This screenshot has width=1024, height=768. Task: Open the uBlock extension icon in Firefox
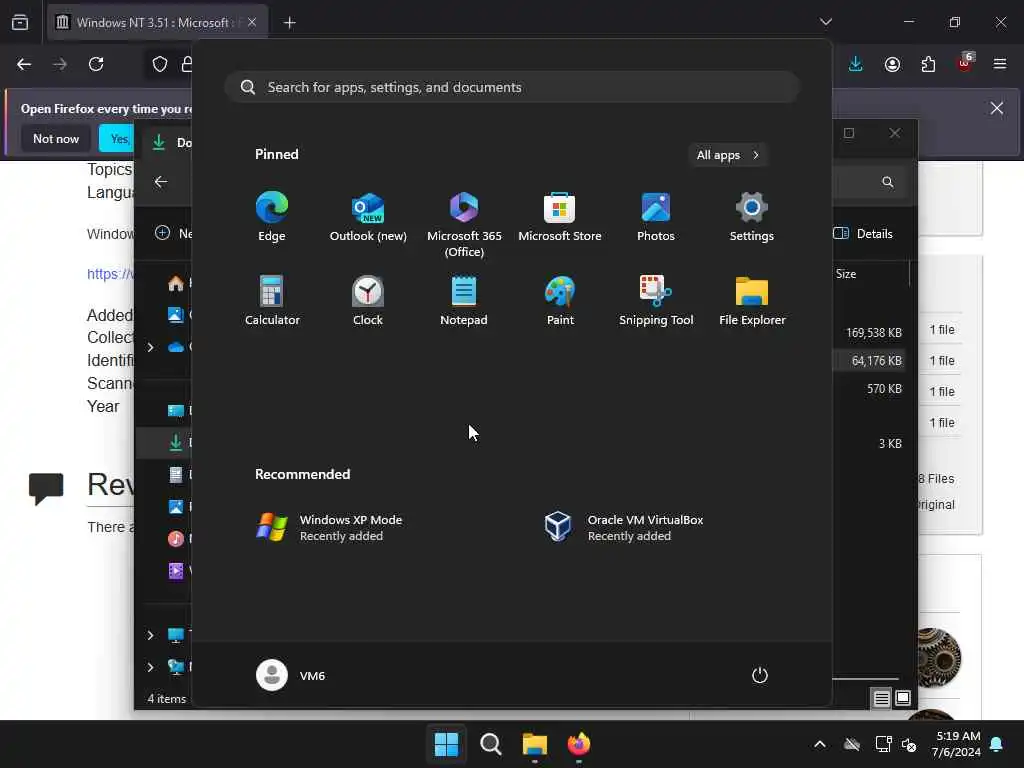point(964,63)
